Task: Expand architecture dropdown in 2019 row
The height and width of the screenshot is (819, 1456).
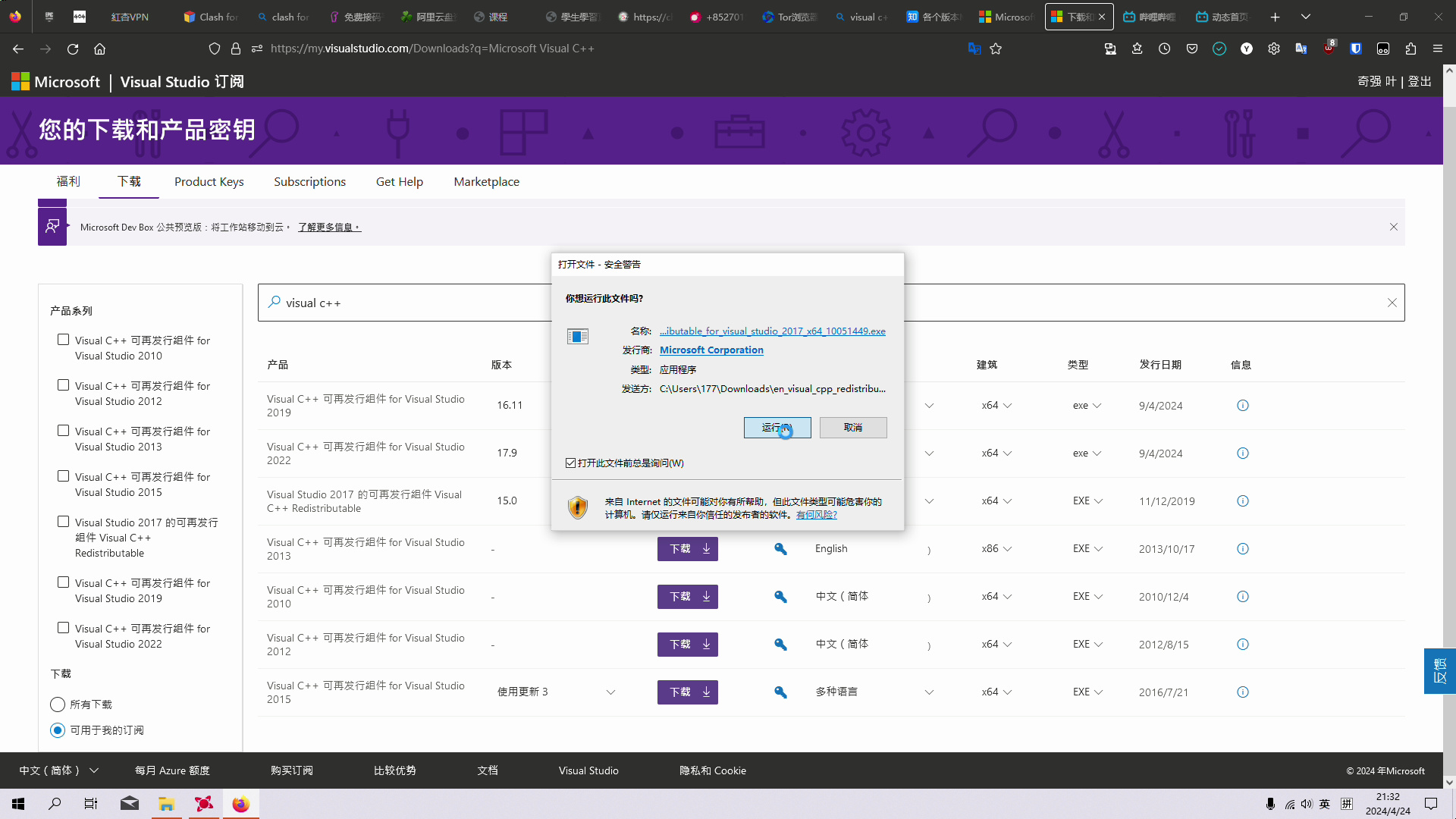Action: [996, 406]
